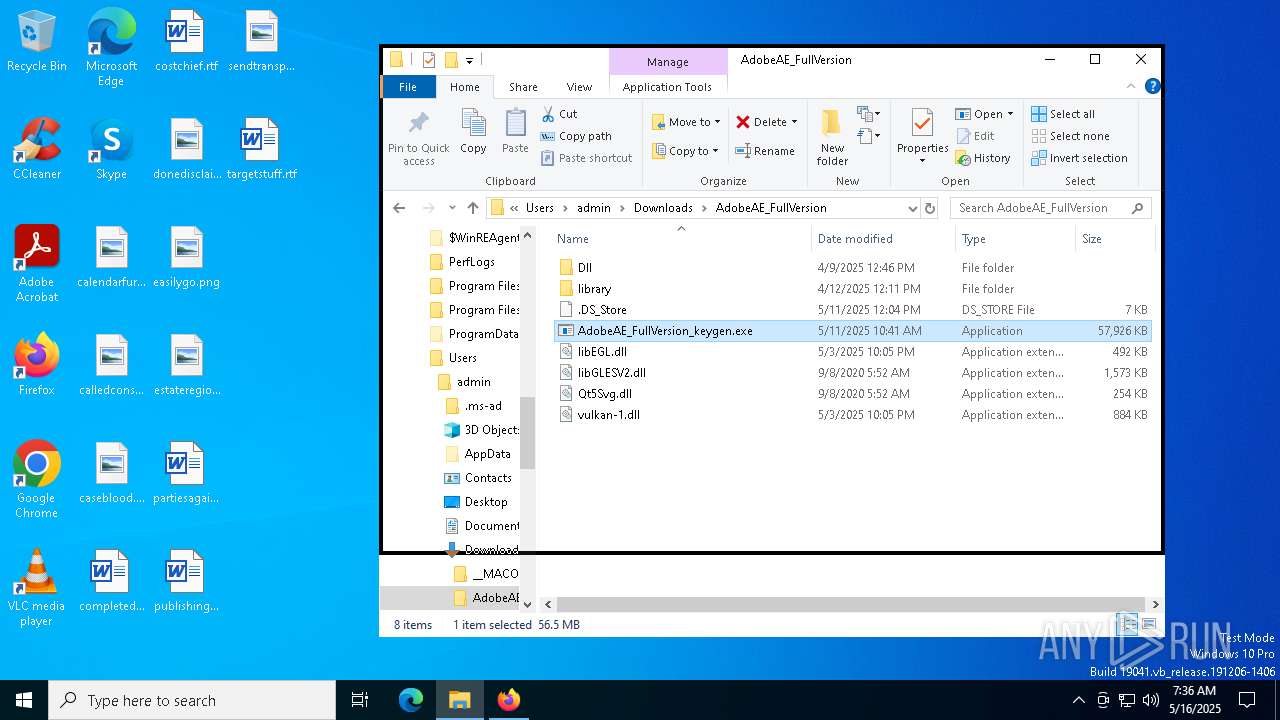Open VLC media player shortcut

(36, 588)
